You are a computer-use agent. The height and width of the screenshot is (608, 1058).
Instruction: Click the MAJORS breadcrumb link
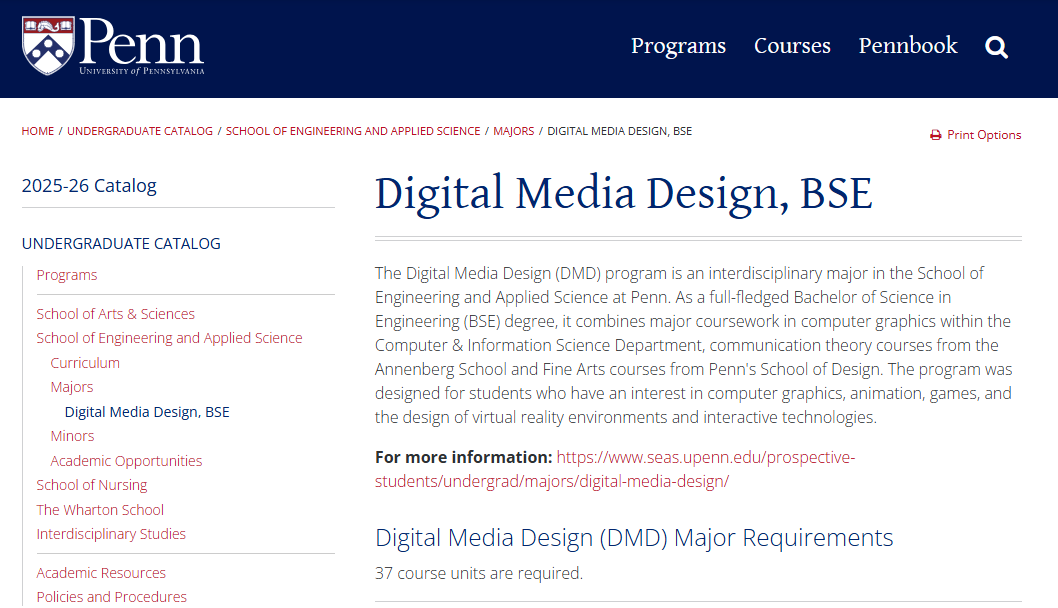click(x=513, y=131)
